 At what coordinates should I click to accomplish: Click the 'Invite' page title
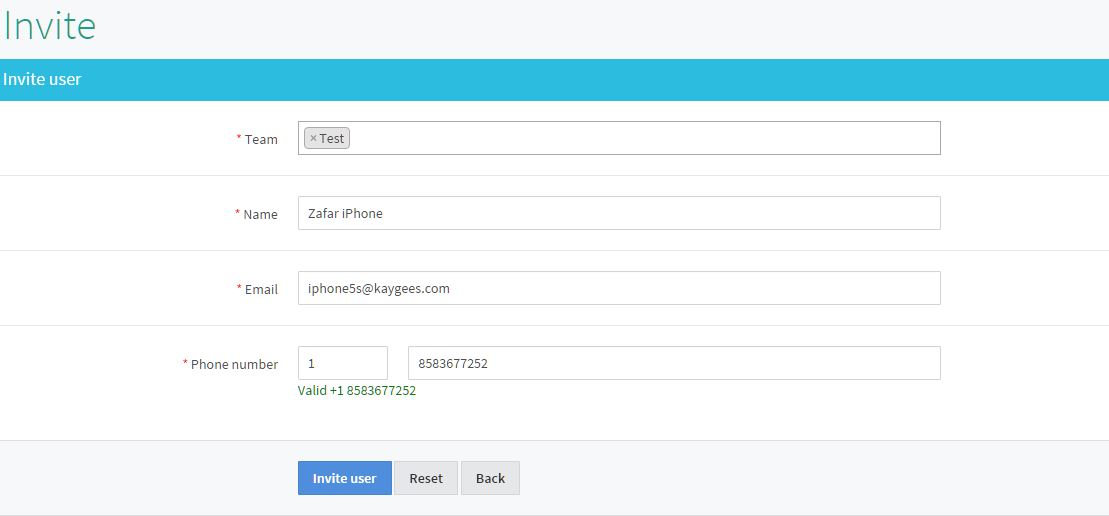click(x=50, y=25)
